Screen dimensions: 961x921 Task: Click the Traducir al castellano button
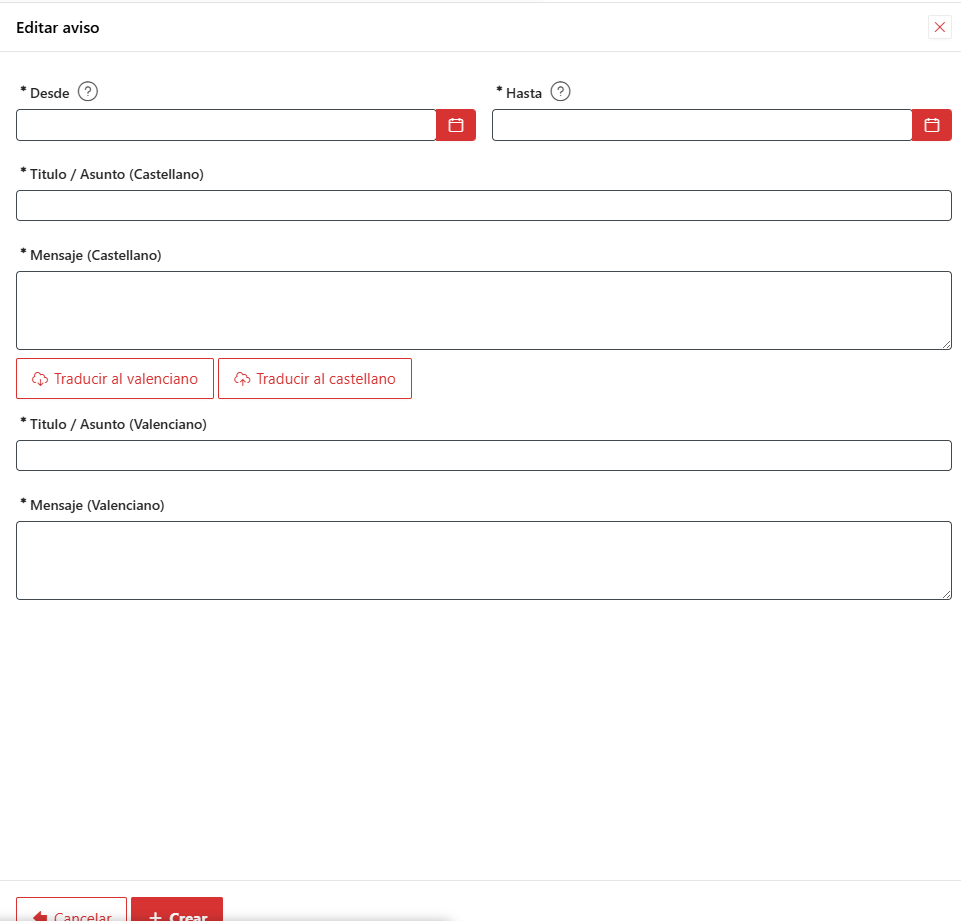tap(315, 379)
